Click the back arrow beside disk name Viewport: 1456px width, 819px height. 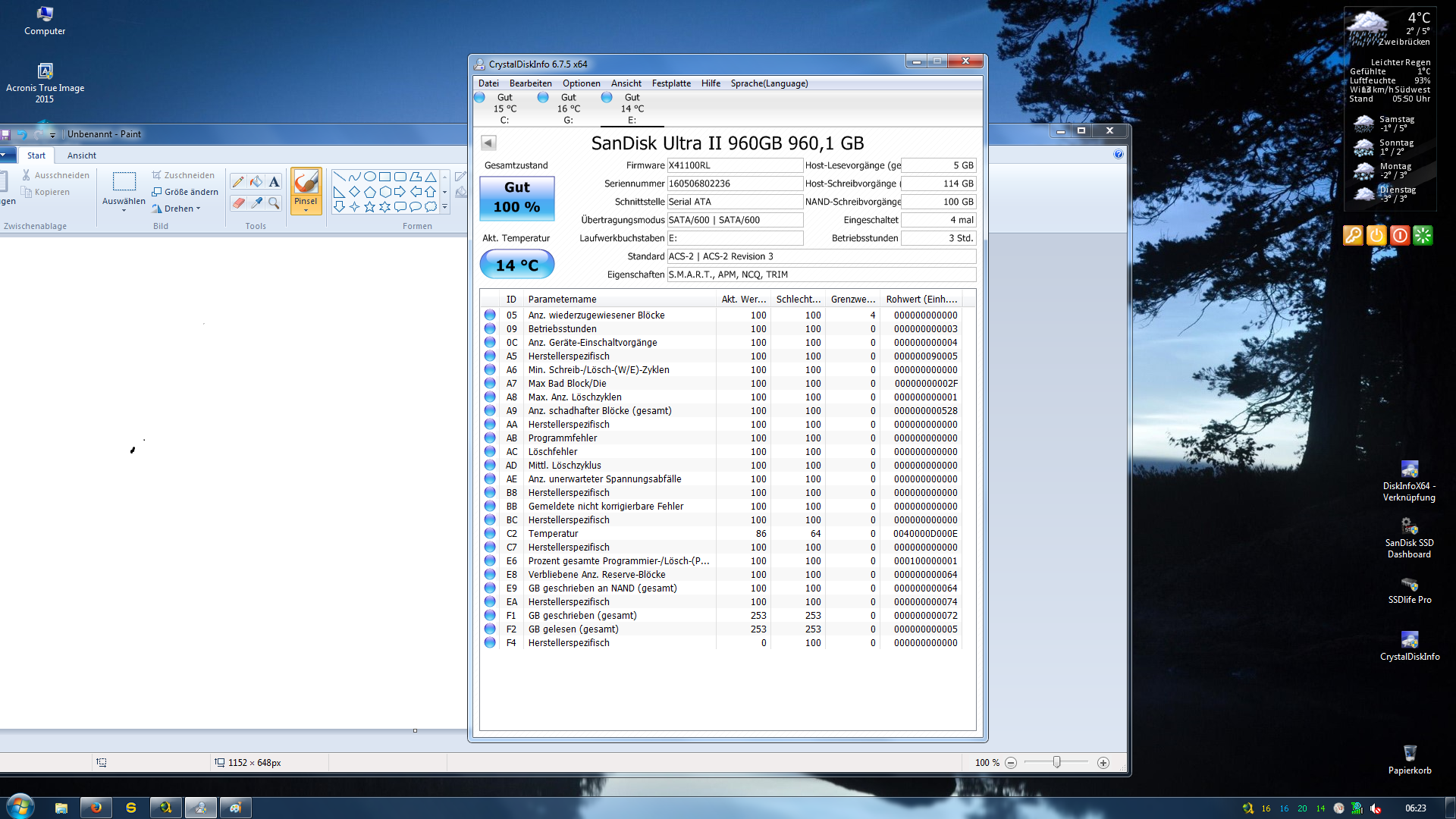[x=488, y=143]
